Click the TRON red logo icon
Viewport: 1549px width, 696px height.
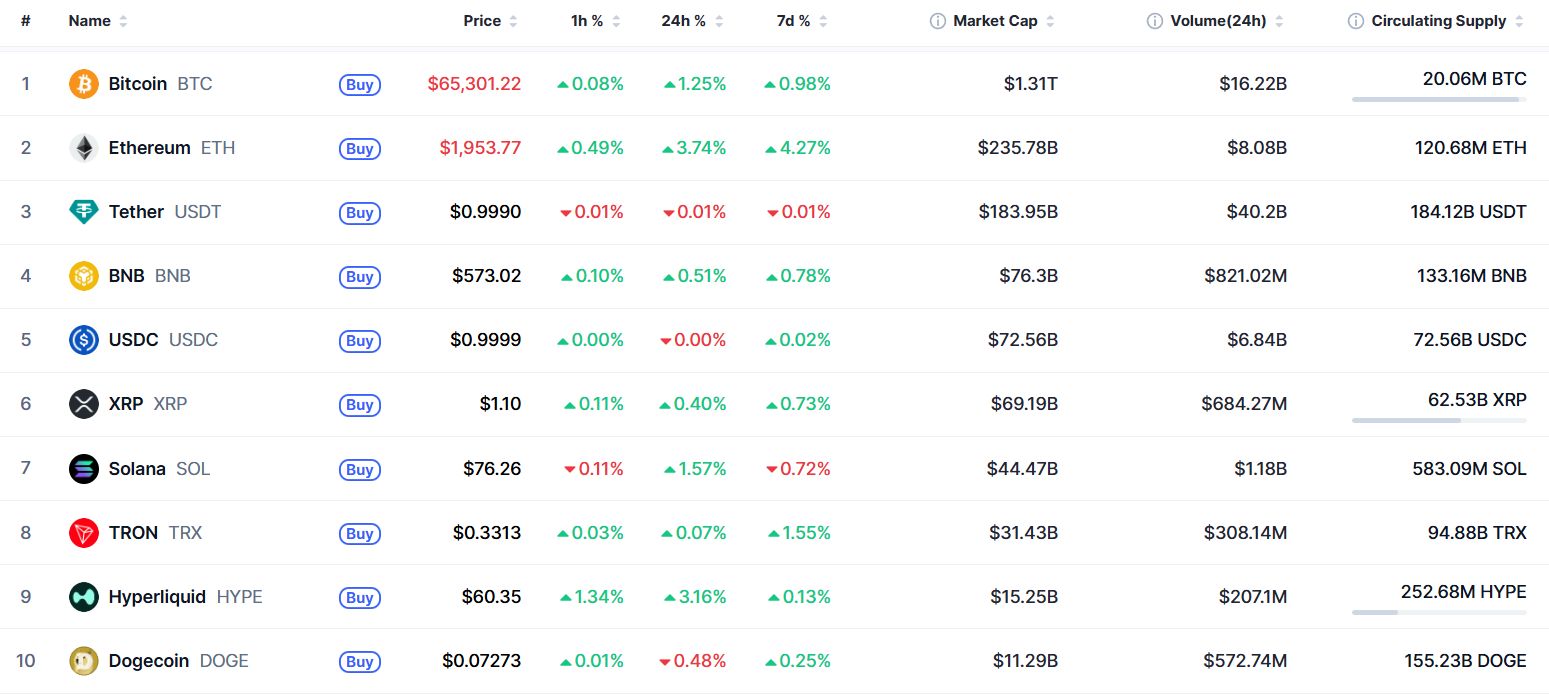click(x=84, y=532)
